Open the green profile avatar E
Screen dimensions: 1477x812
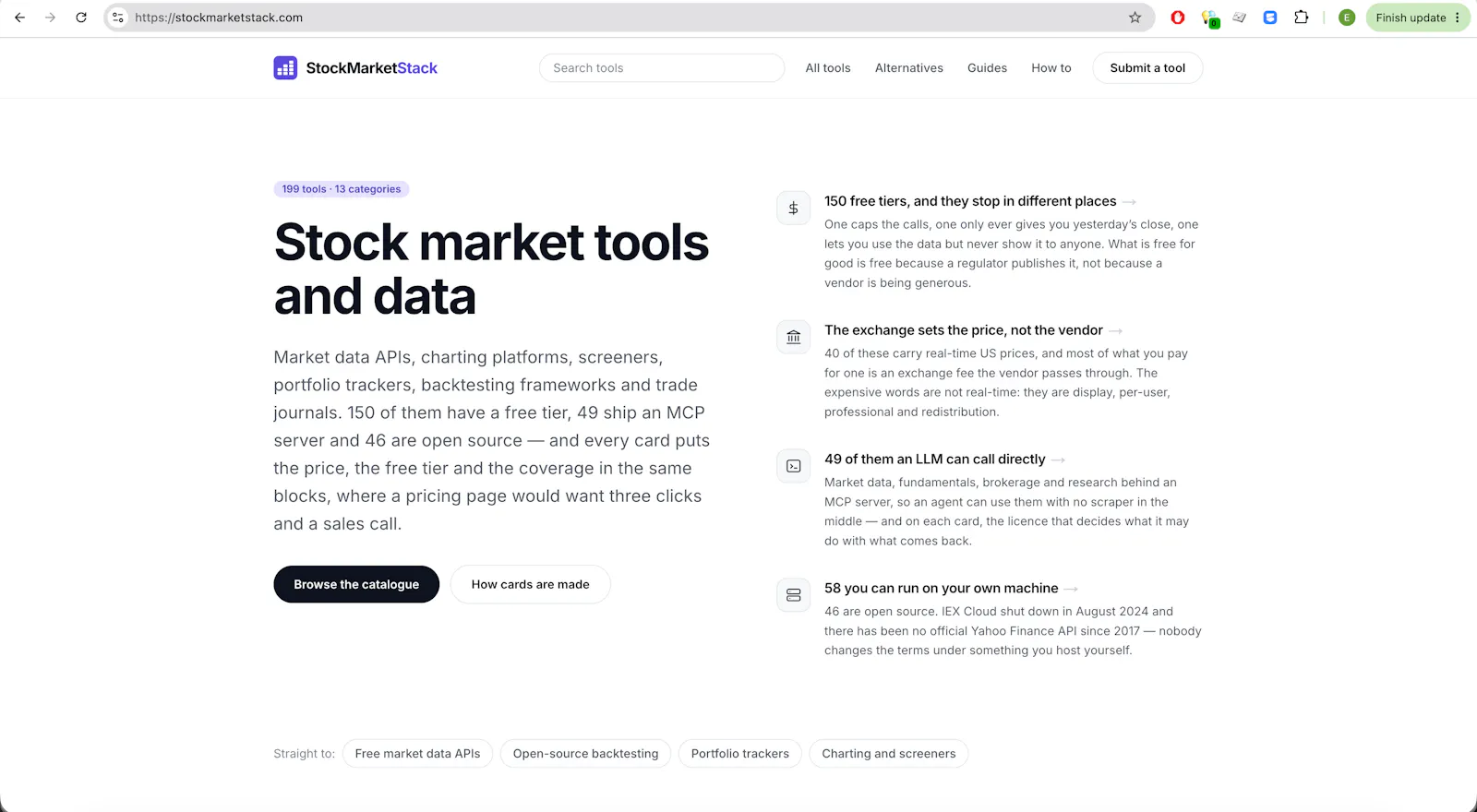tap(1347, 18)
